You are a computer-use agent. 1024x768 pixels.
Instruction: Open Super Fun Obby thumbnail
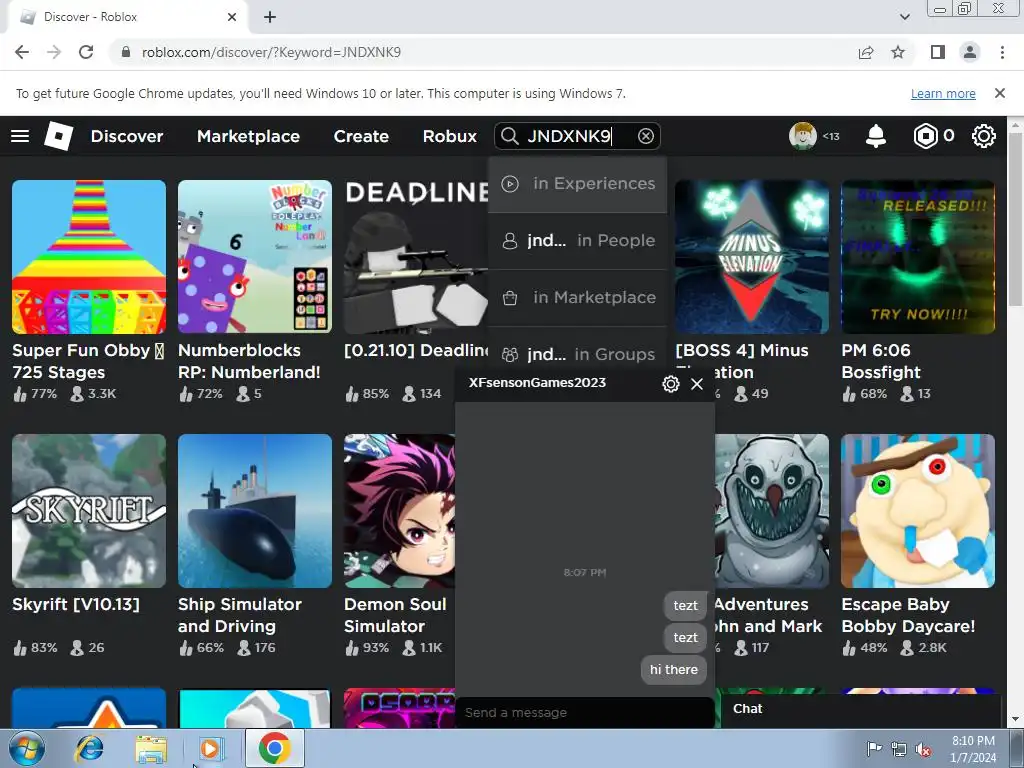[89, 257]
